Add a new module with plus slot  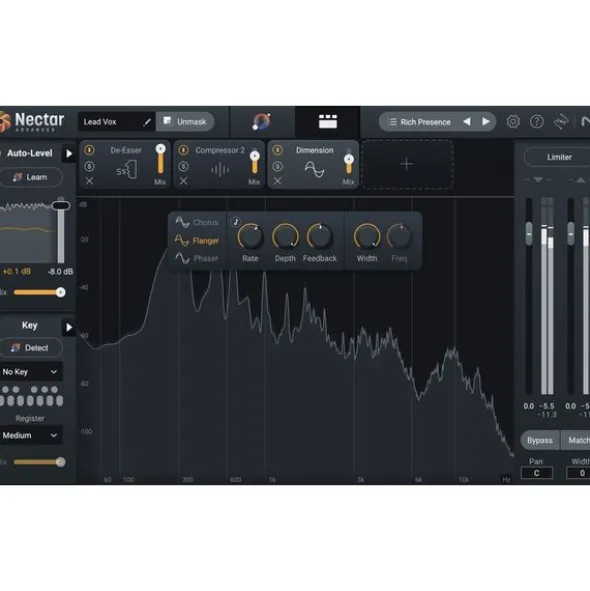pos(407,164)
